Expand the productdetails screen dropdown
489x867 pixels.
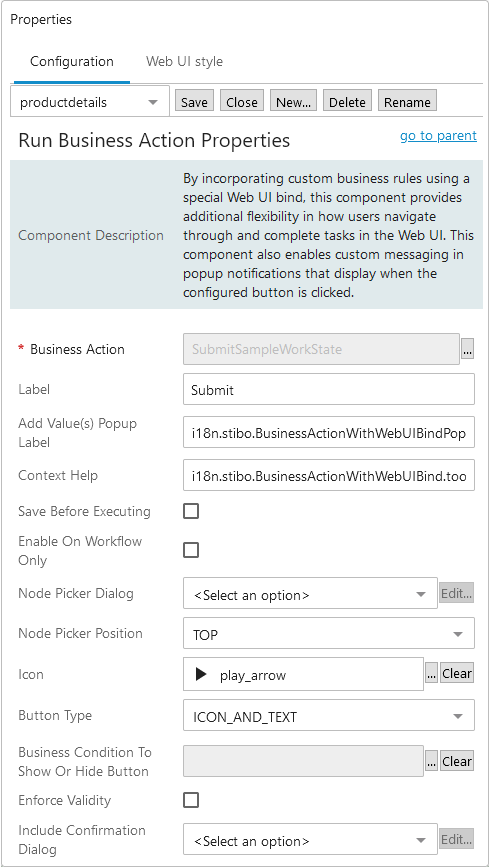90,102
